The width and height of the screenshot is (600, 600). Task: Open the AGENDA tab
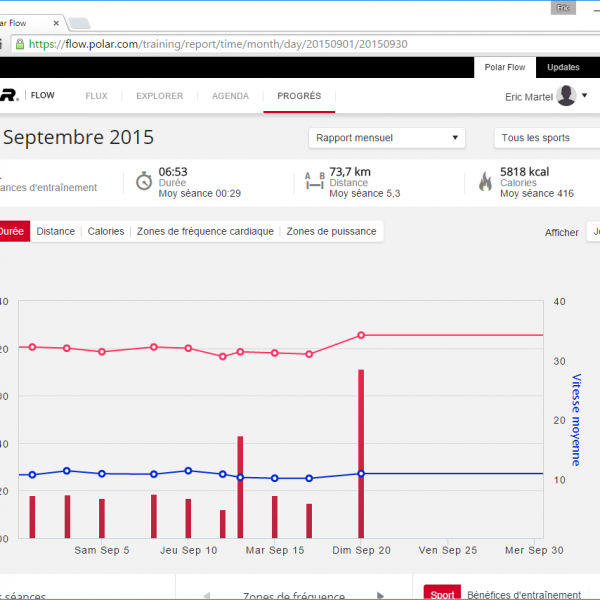click(231, 96)
